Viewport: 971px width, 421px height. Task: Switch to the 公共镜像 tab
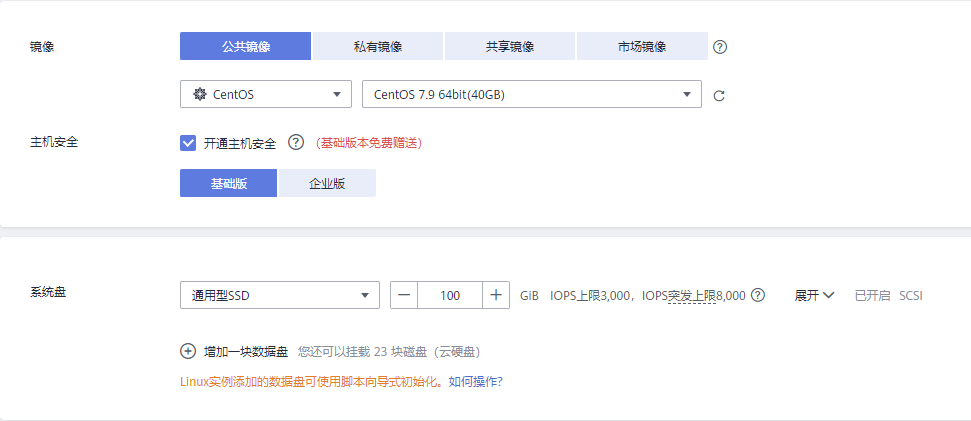click(x=245, y=47)
